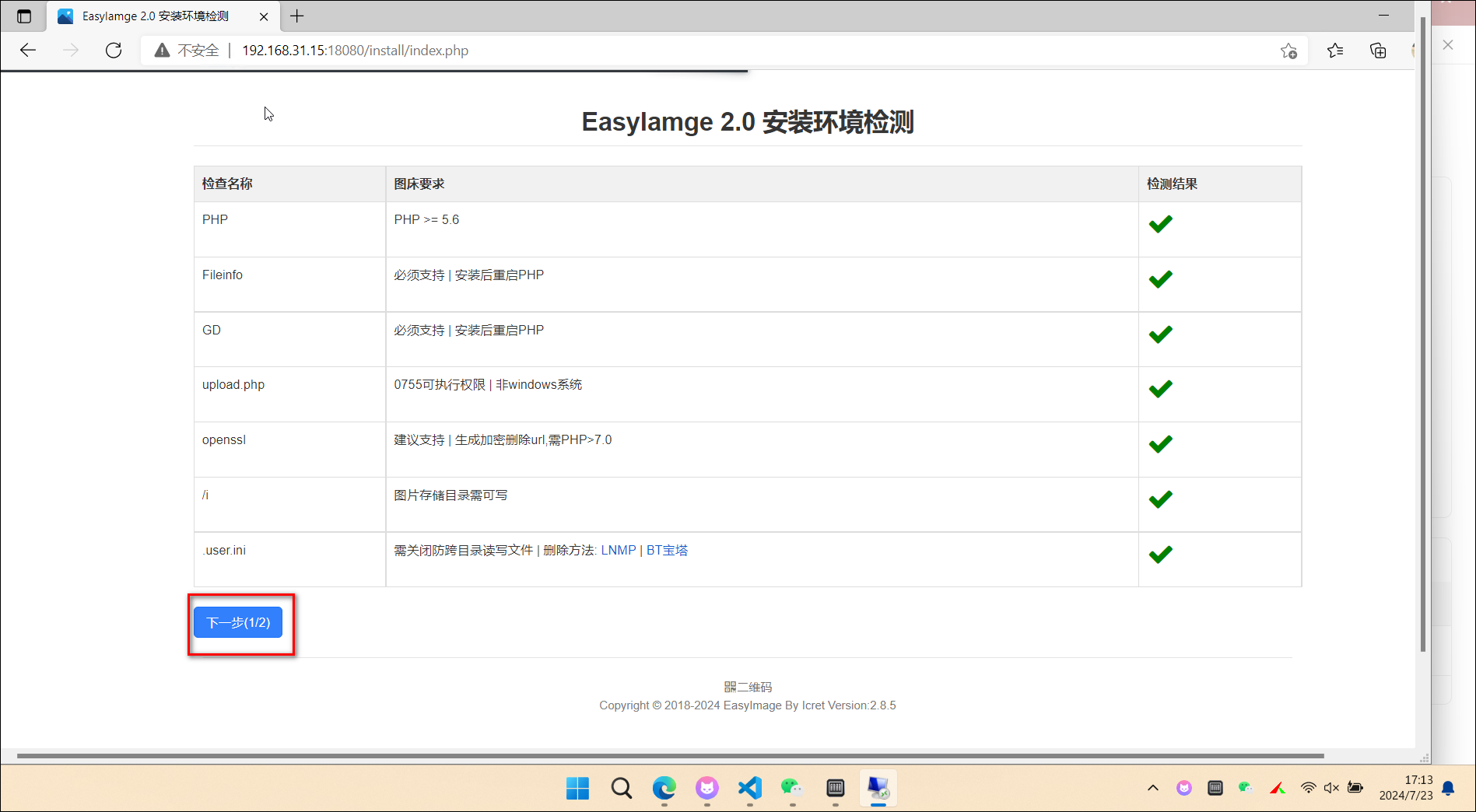Image resolution: width=1476 pixels, height=812 pixels.
Task: Click the 二维码 link in footer
Action: point(748,687)
